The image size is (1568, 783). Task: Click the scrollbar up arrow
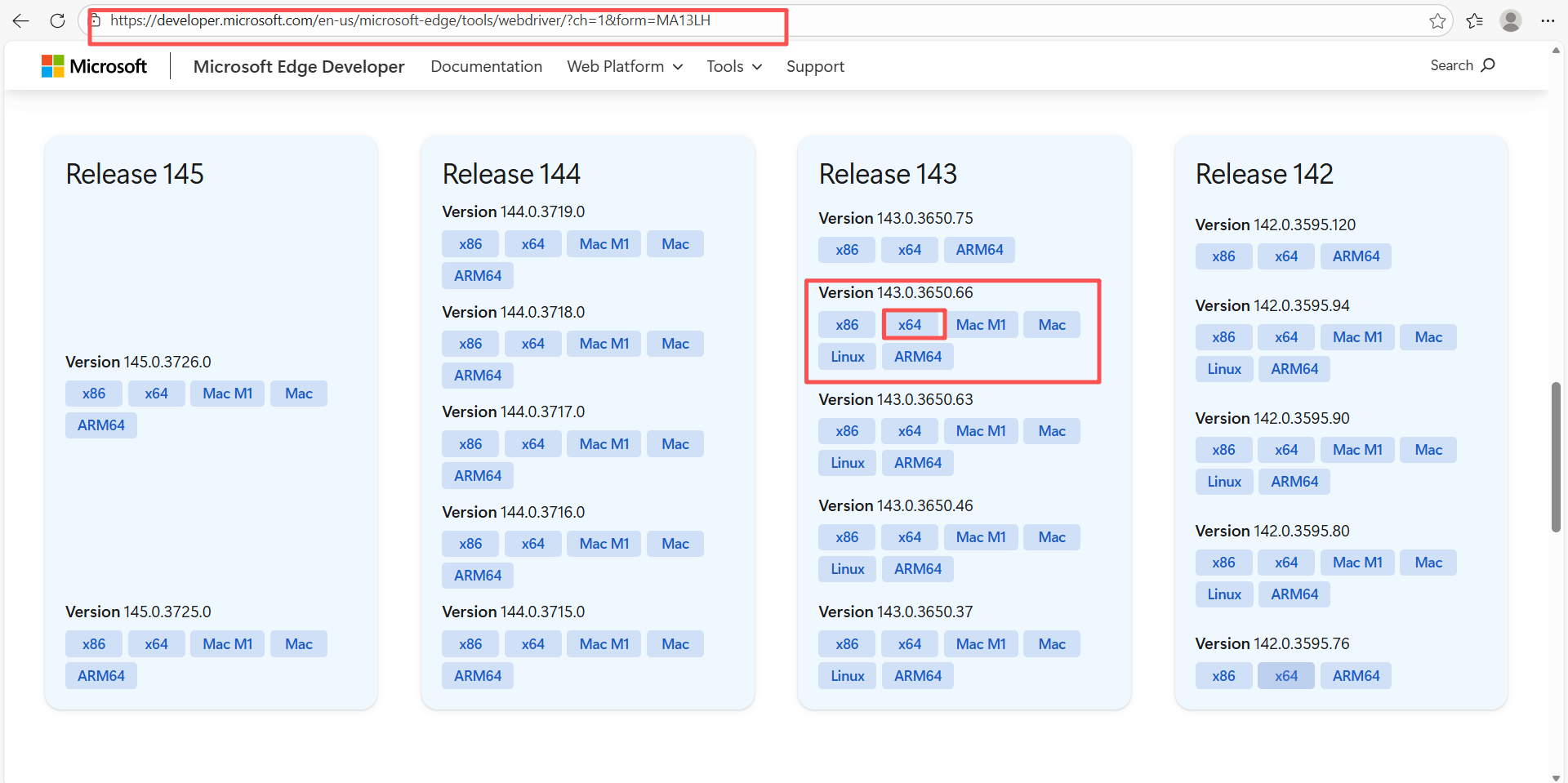[1556, 50]
